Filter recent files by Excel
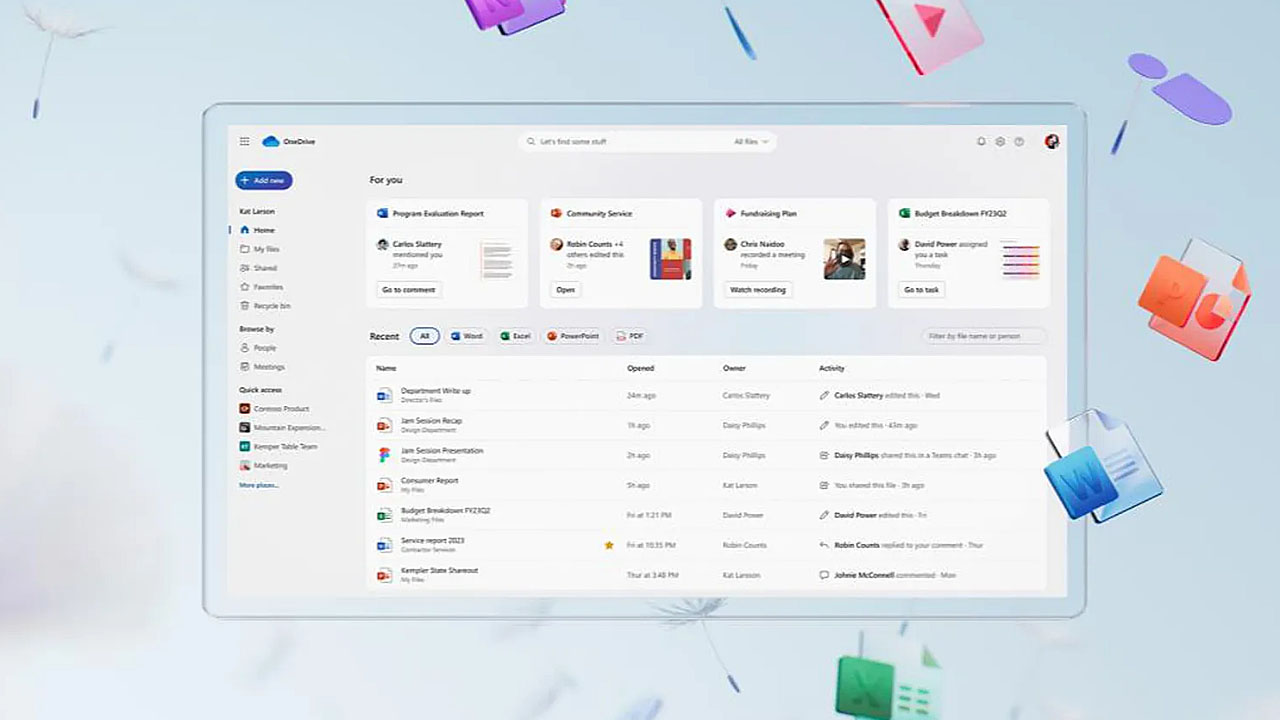 coord(516,336)
